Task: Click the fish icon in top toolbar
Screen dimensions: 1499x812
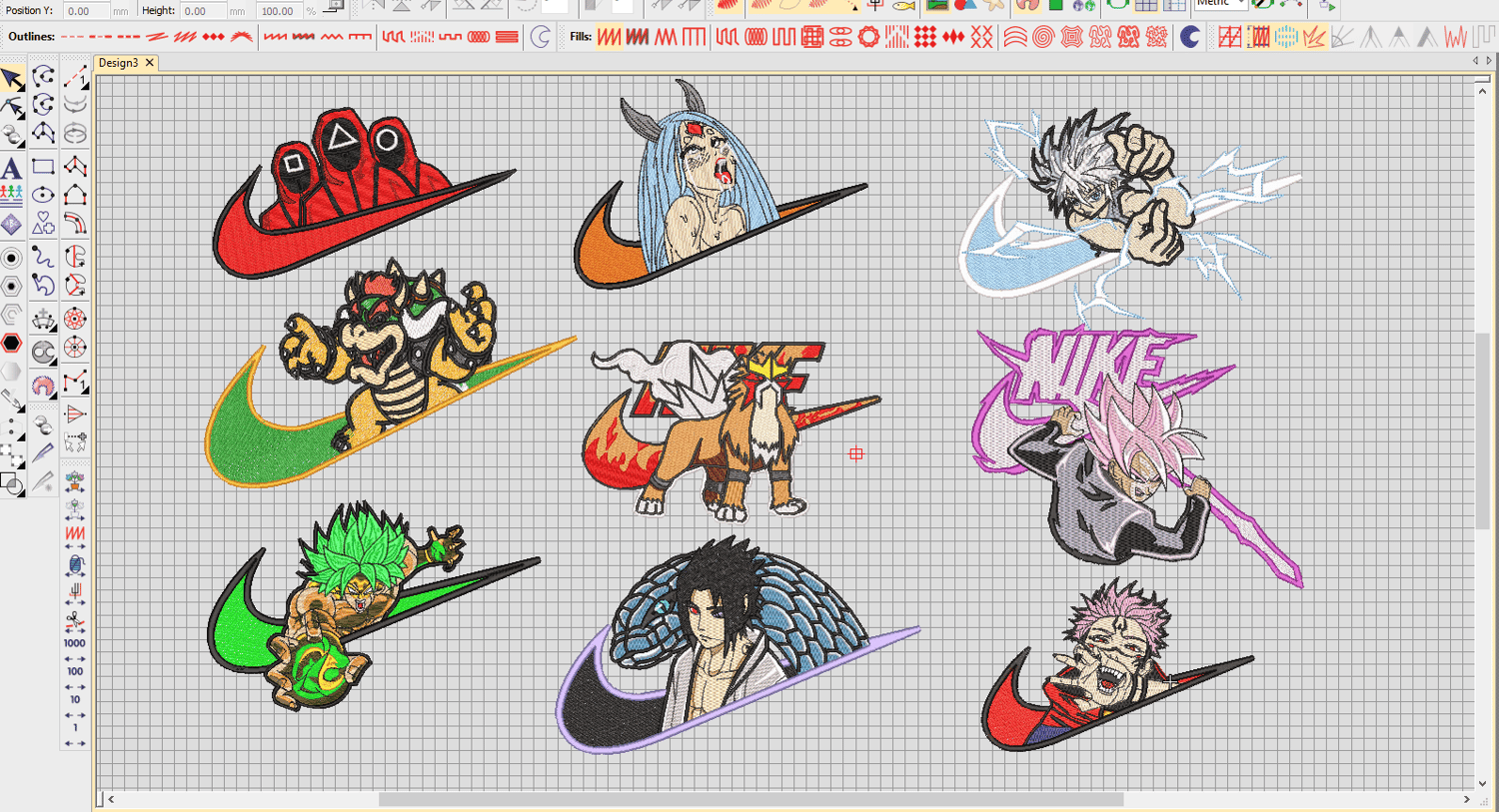Action: [903, 6]
